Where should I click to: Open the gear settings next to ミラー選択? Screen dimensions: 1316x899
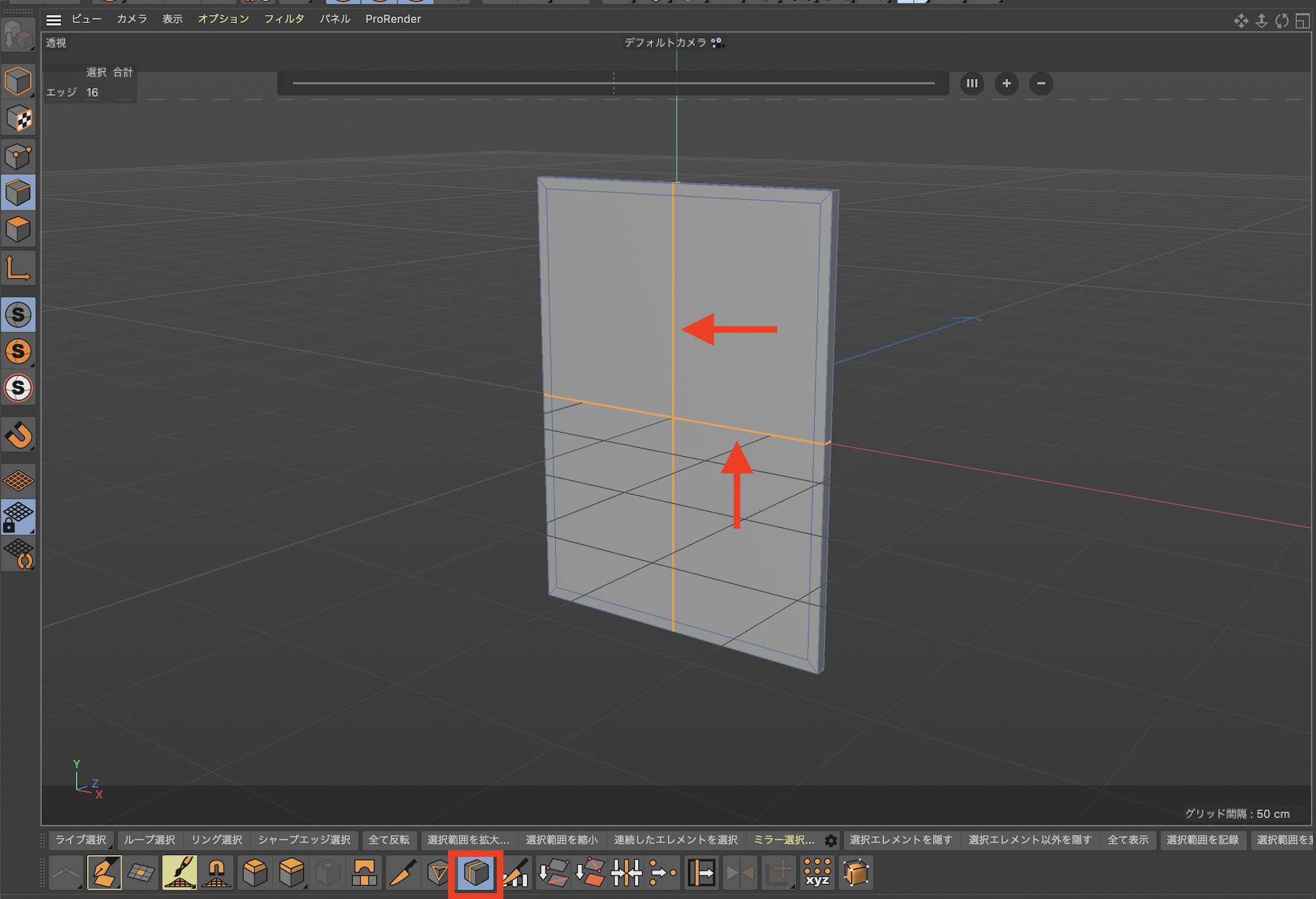(x=831, y=840)
